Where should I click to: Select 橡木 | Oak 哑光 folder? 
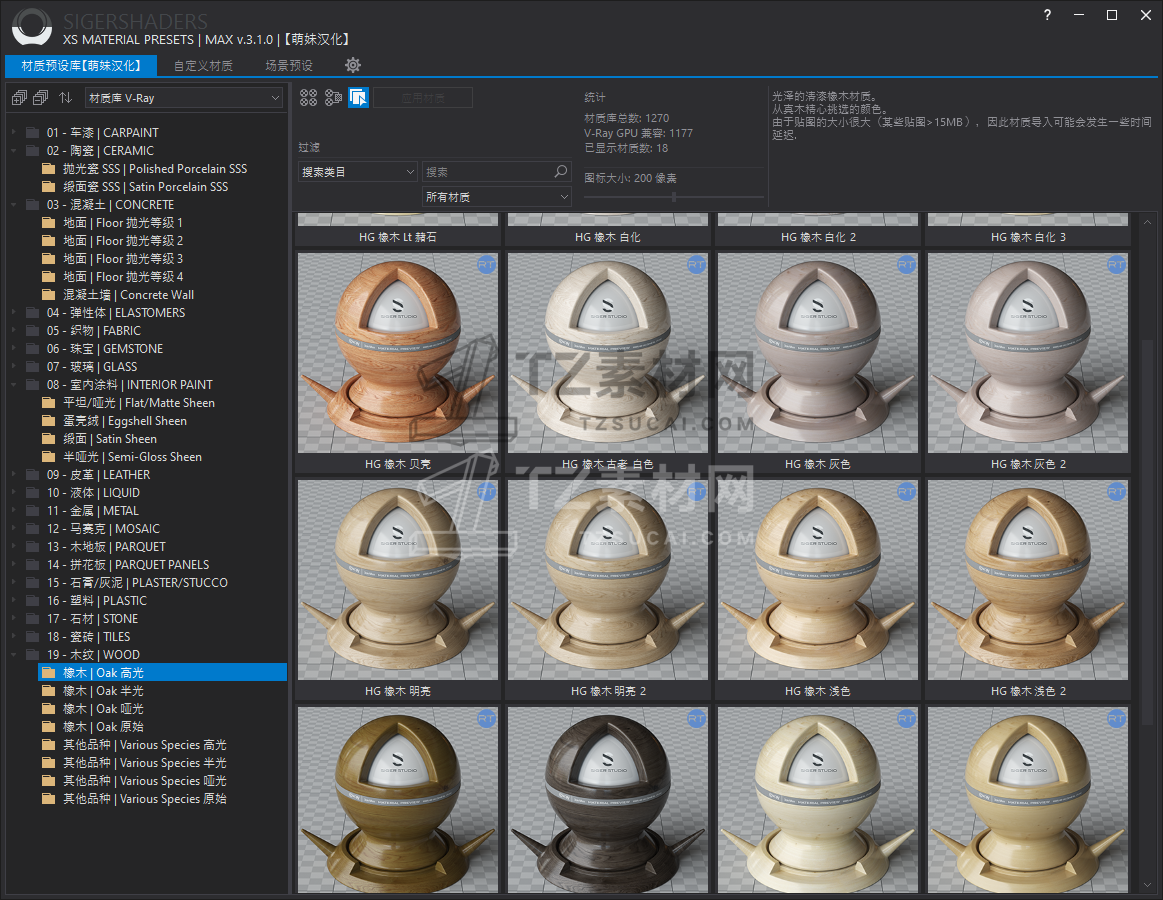[x=103, y=709]
